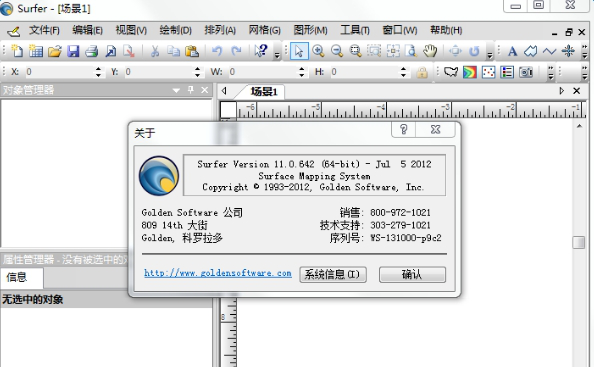Print the current plot
The width and height of the screenshot is (594, 381).
(92, 51)
